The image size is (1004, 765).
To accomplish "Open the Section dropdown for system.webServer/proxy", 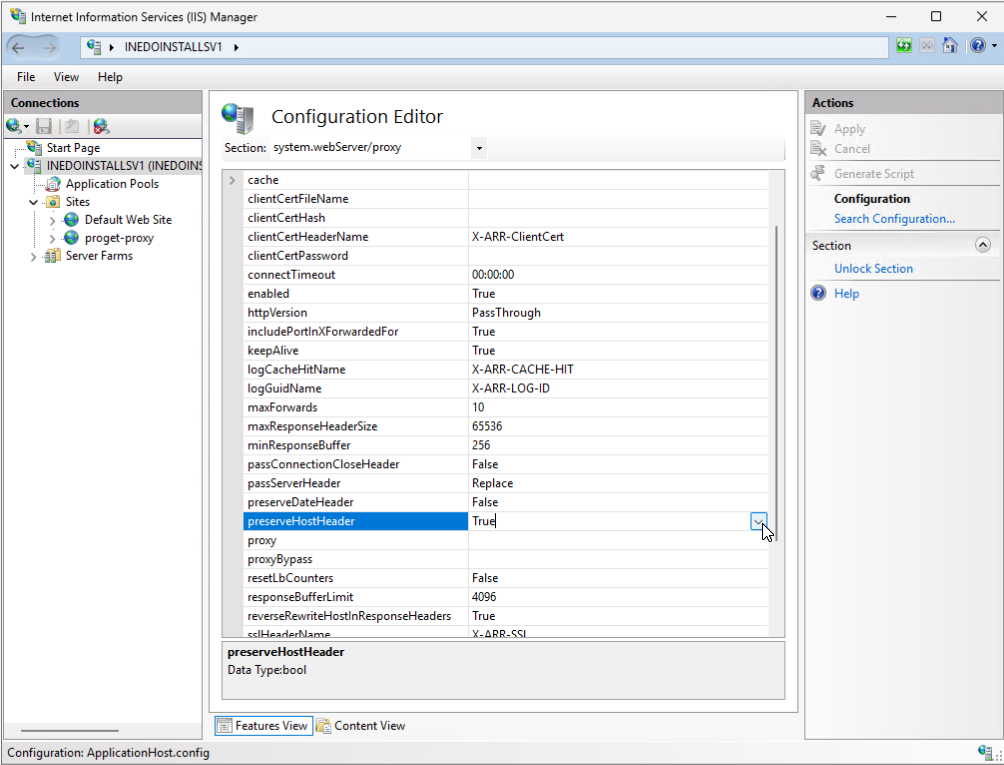I will 479,148.
